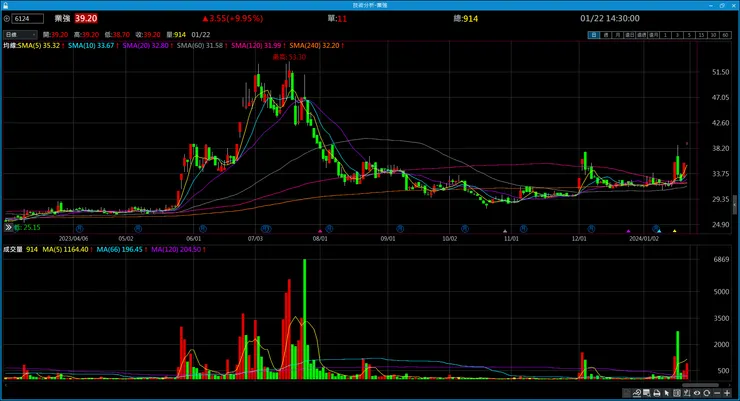Screen dimensions: 740x401
Task: Click the pink triangle marker near 08/01
Action: [320, 231]
